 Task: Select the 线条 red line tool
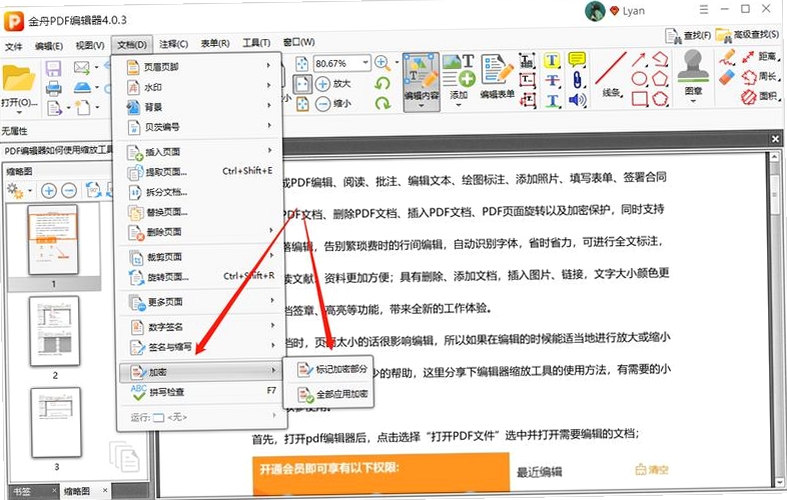pyautogui.click(x=611, y=74)
